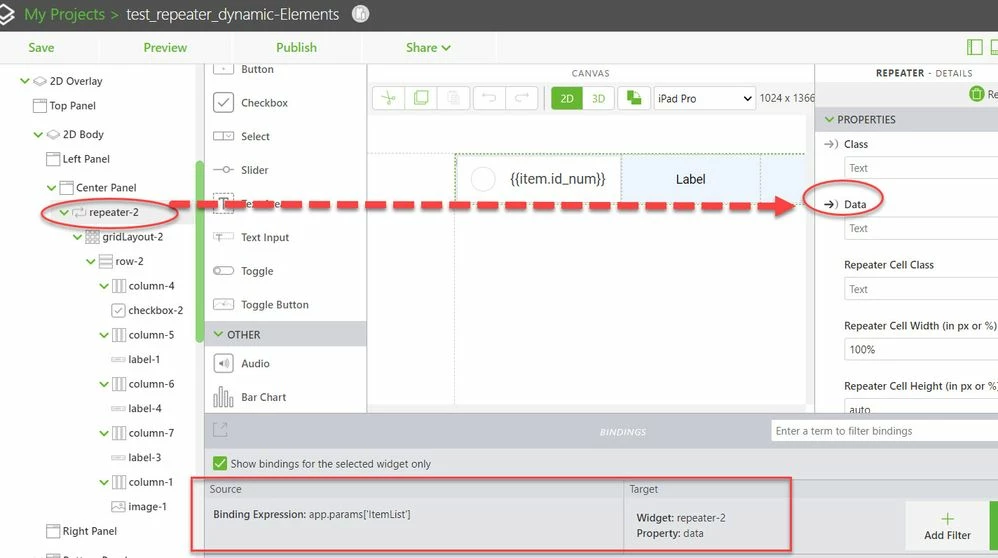Switch canvas to 2D view
998x558 pixels.
566,99
